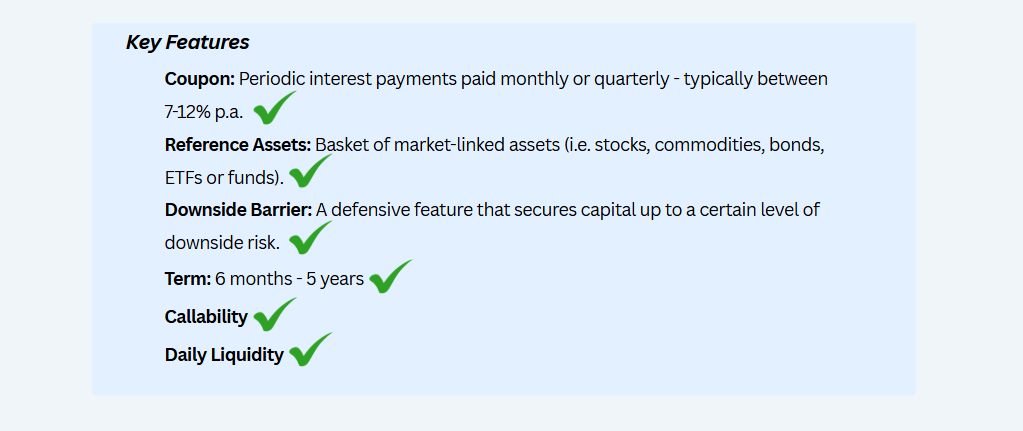Click the bold Coupon label
The height and width of the screenshot is (431, 1023).
(200, 80)
